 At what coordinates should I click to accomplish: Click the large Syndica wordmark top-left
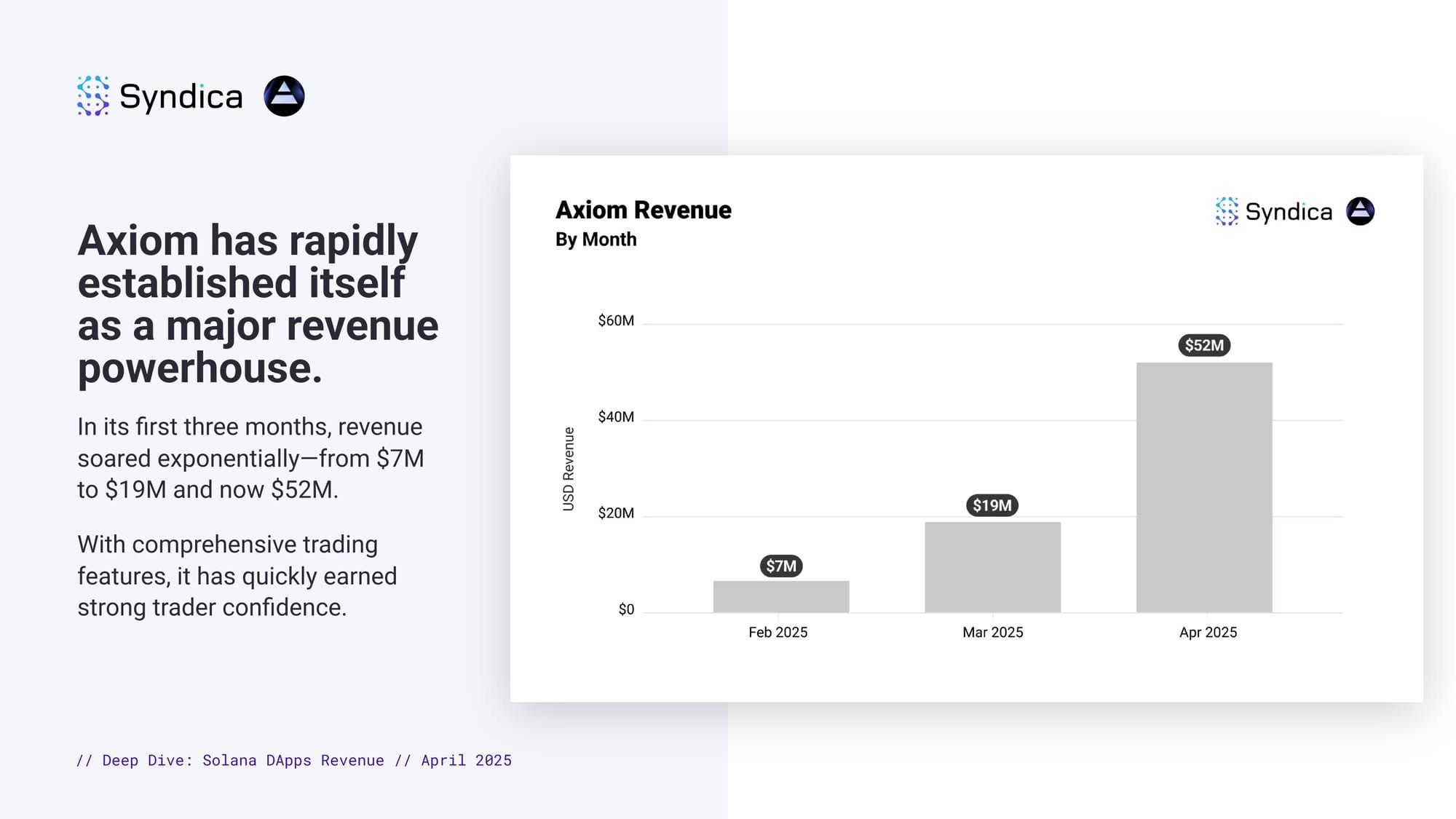(x=181, y=97)
